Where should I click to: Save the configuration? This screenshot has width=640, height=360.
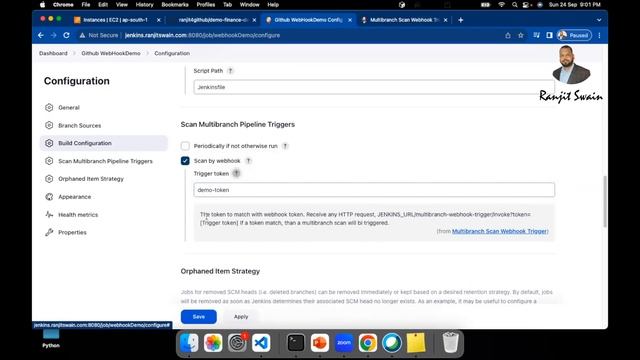click(199, 317)
